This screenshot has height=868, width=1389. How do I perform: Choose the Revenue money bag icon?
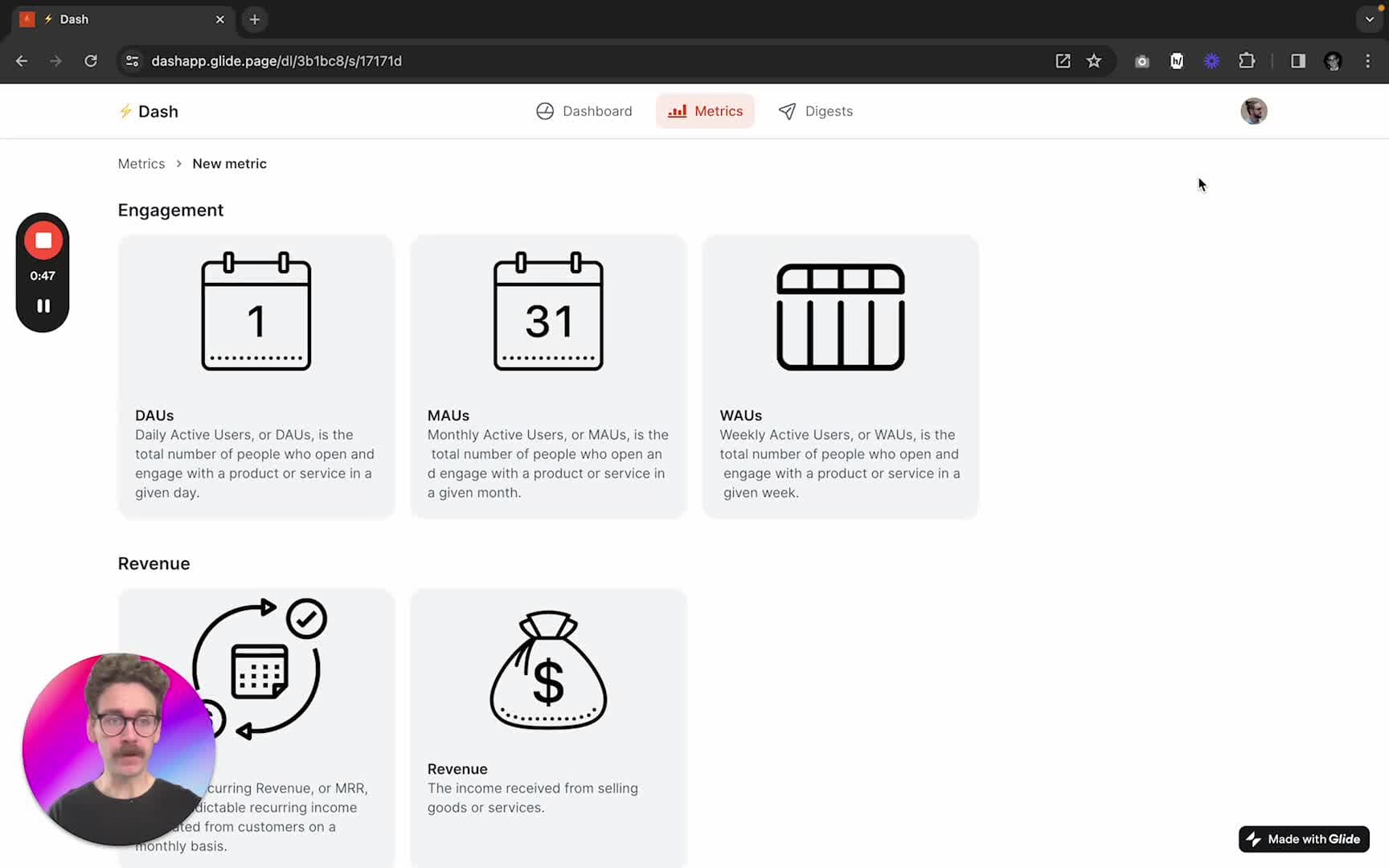tap(548, 670)
